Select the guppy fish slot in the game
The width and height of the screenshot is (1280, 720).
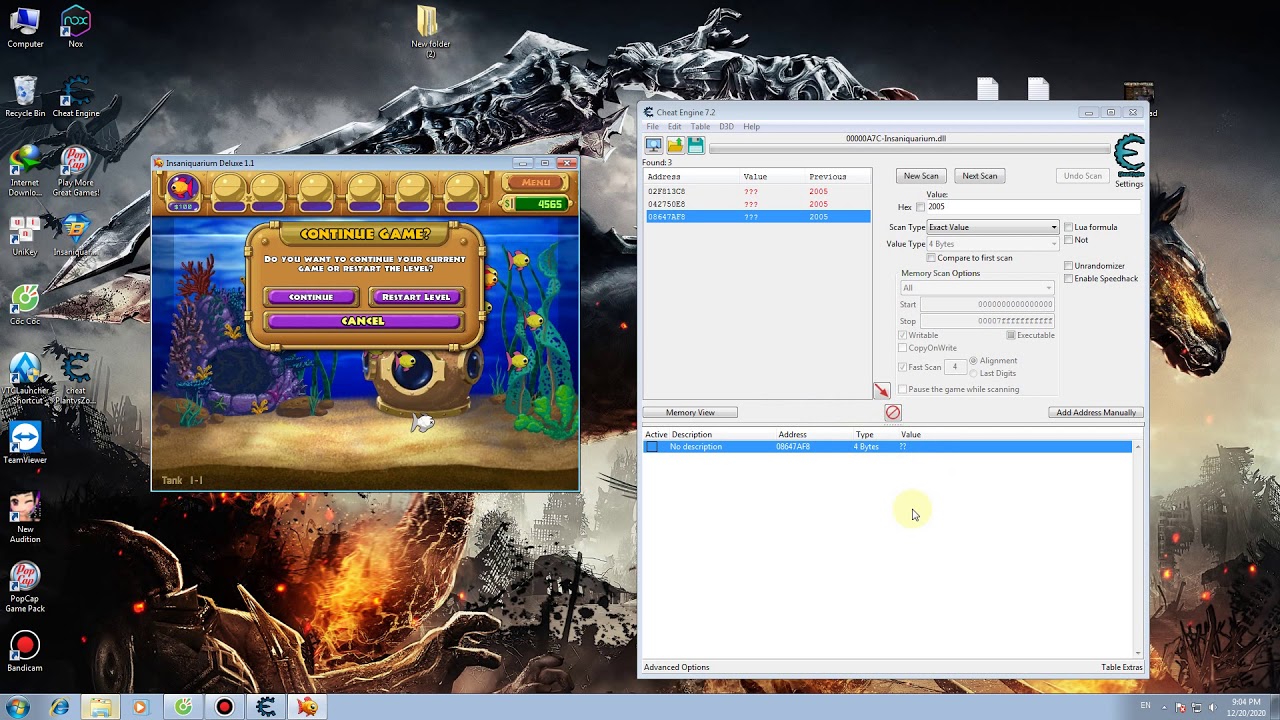point(183,189)
